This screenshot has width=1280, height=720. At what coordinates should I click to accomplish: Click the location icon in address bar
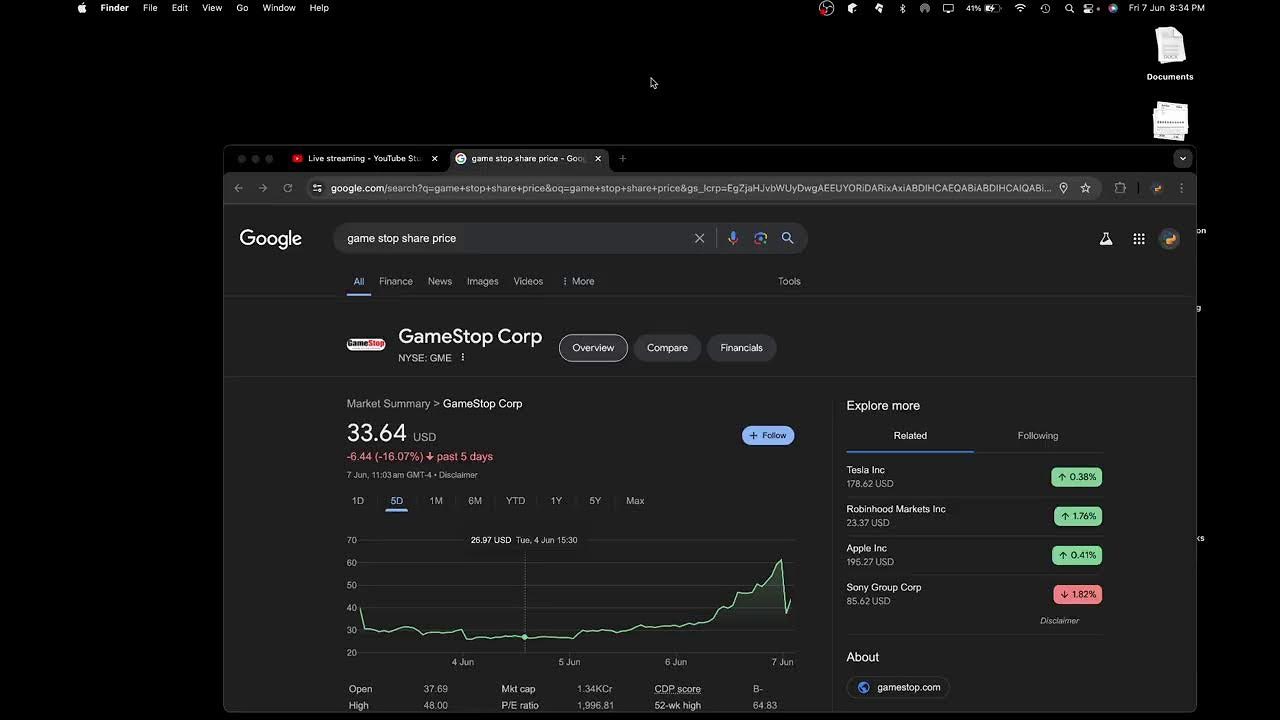tap(1063, 188)
